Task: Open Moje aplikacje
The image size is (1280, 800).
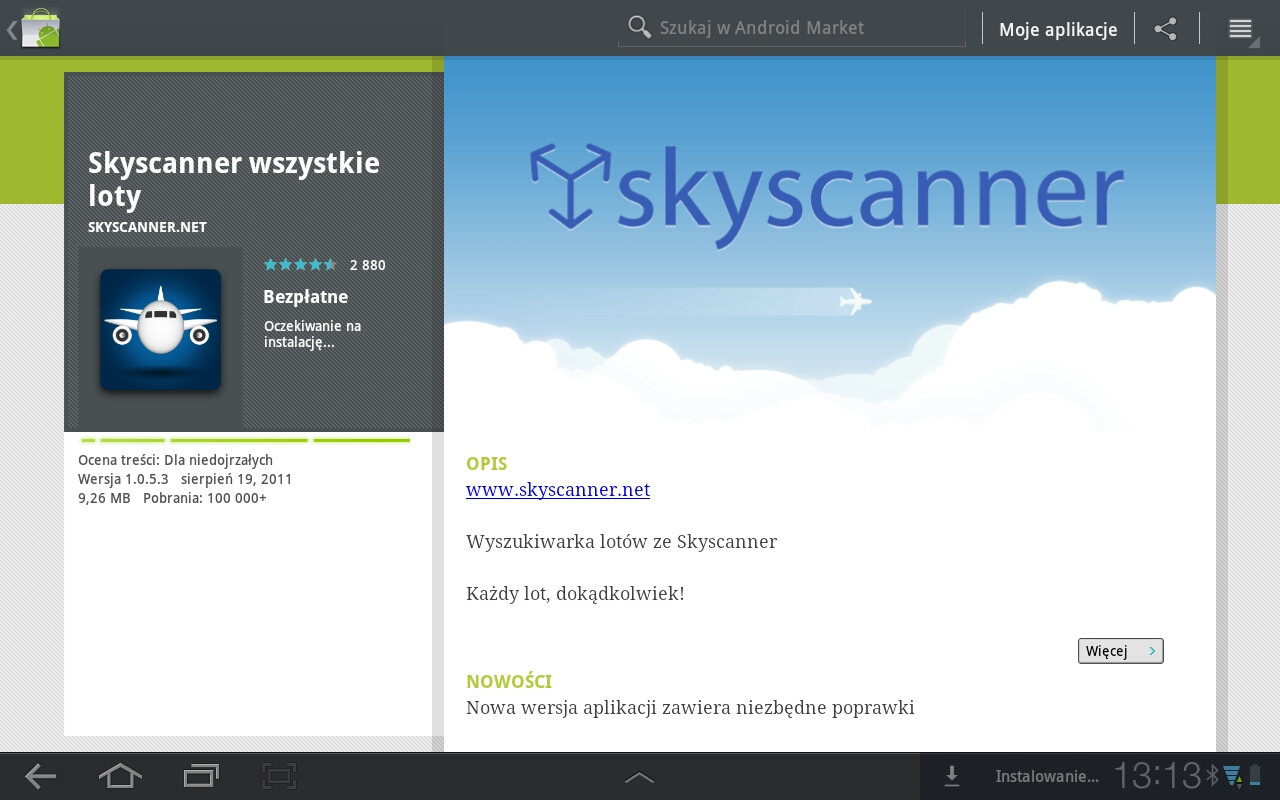Action: tap(1058, 29)
